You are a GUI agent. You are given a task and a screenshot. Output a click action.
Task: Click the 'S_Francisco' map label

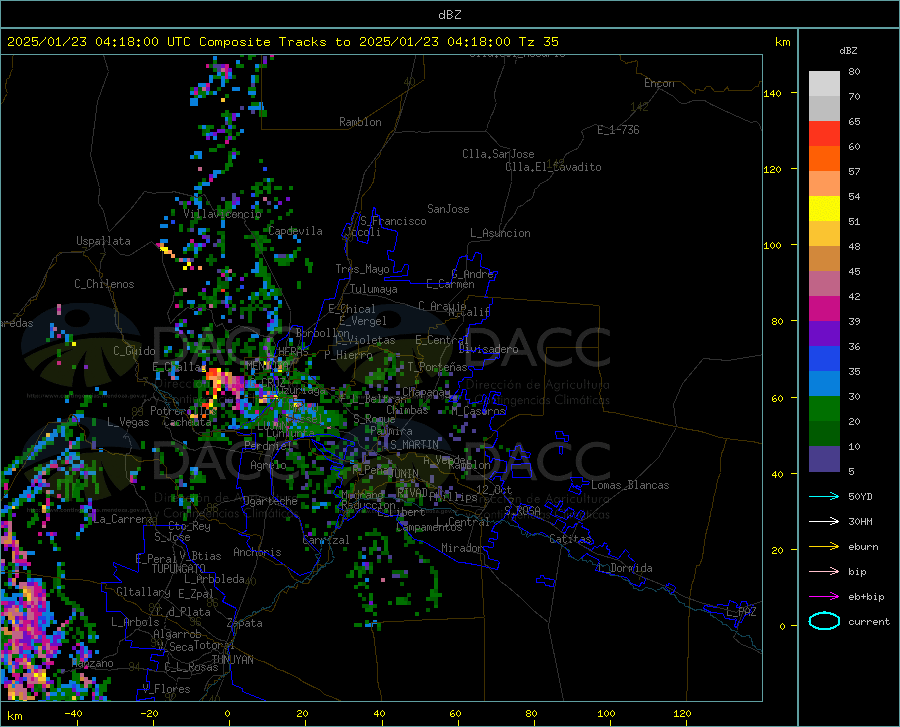coord(393,221)
